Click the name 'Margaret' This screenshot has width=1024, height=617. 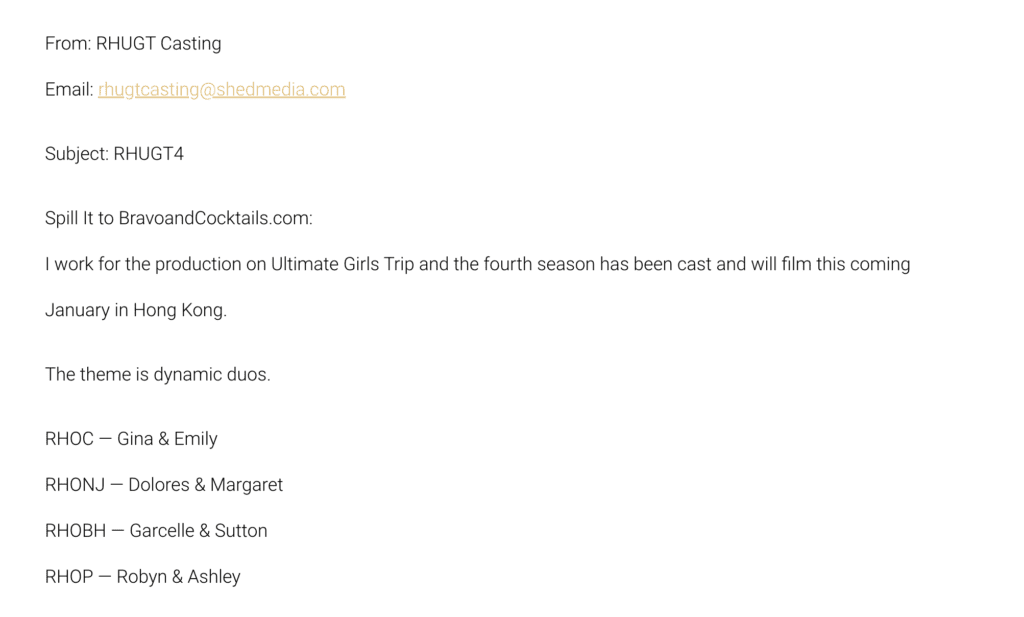[x=246, y=485]
